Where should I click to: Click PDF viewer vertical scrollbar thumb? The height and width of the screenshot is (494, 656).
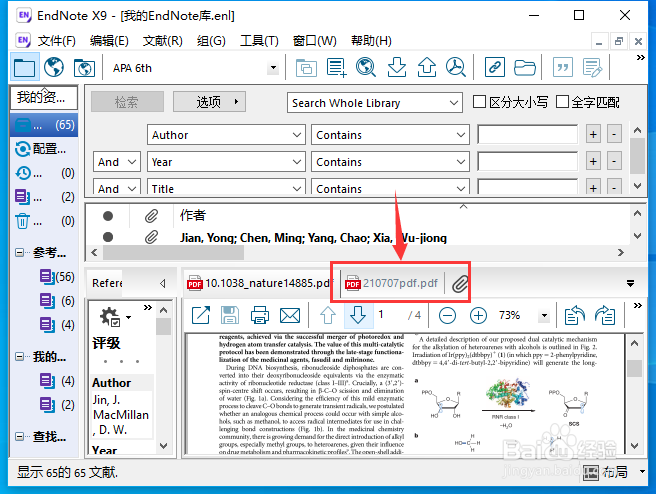point(635,368)
